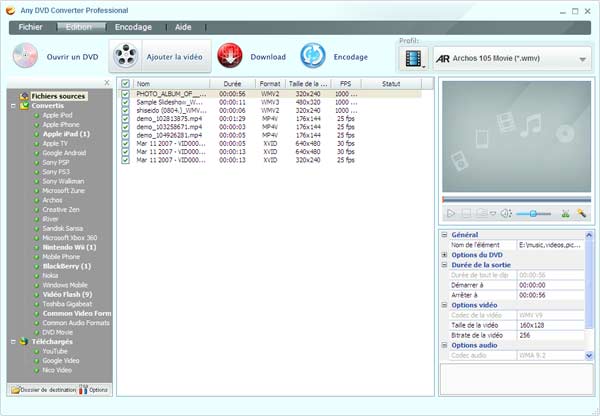The image size is (600, 416).
Task: Select BlackBerry (1) in the tree
Action: pyautogui.click(x=67, y=266)
